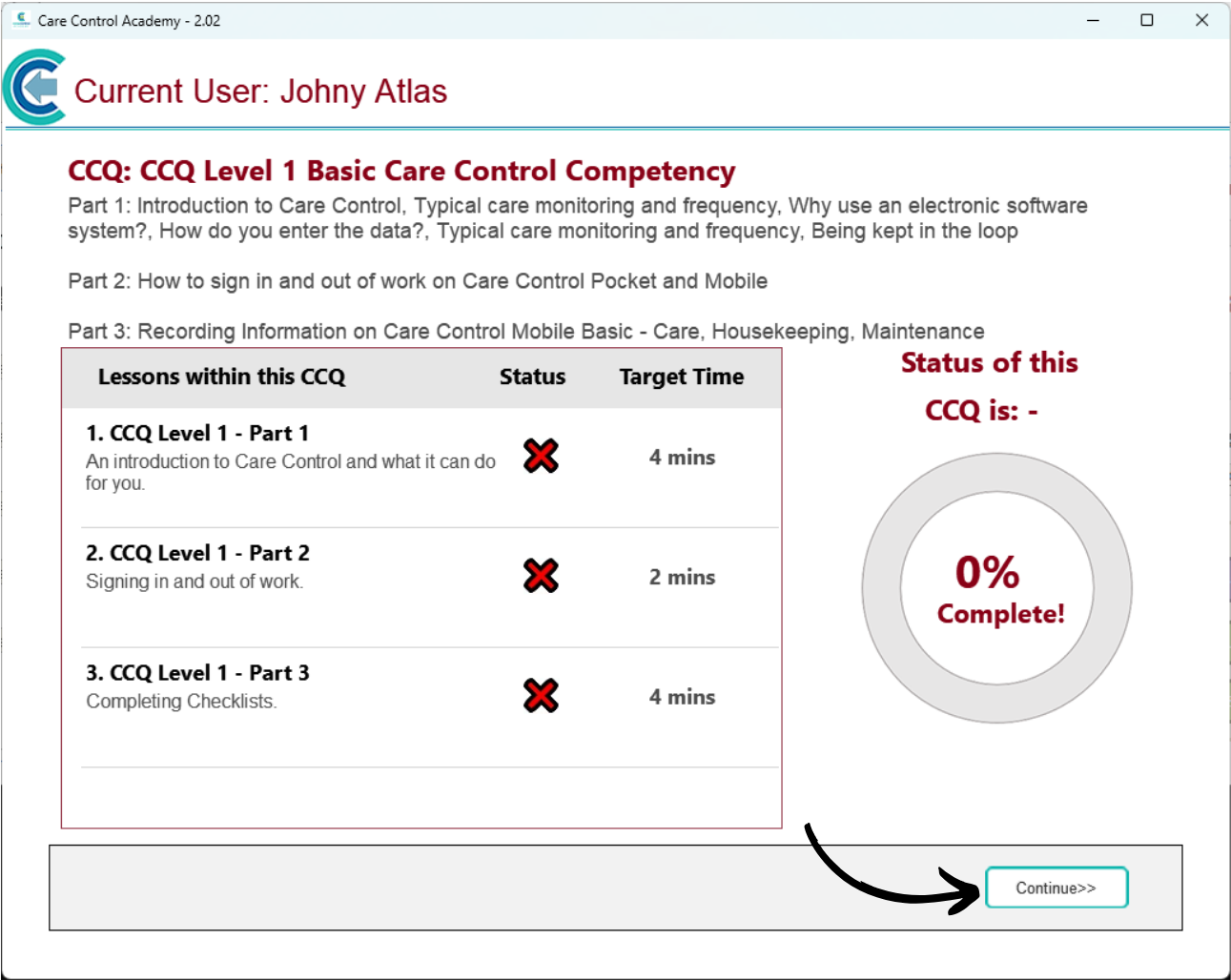Image resolution: width=1231 pixels, height=980 pixels.
Task: Minimize the Care Control Academy window
Action: click(x=1093, y=20)
